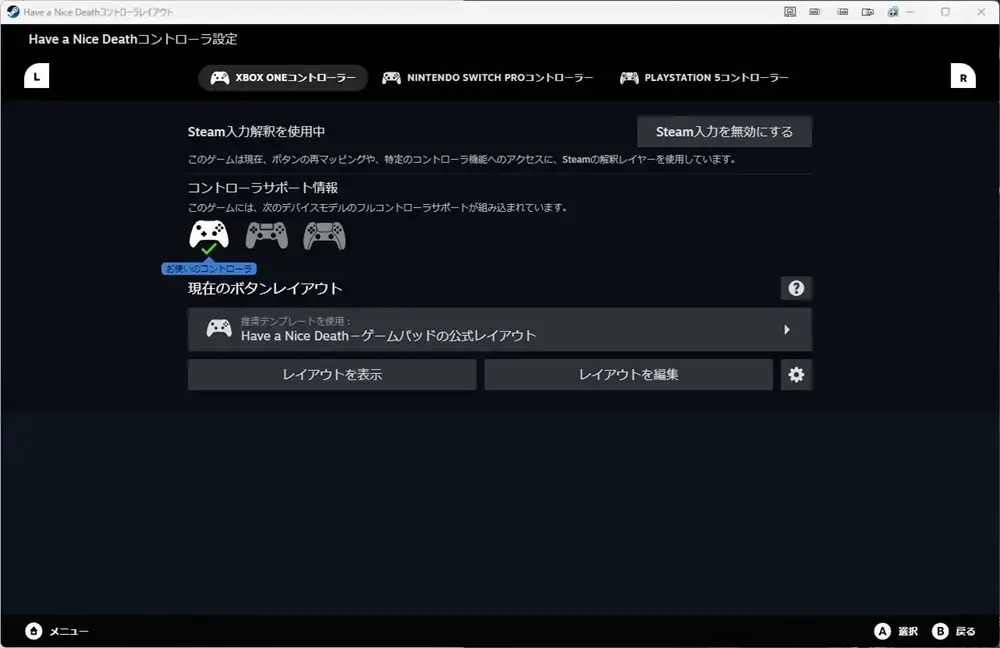
Task: Click the A button 選択 hint
Action: (x=896, y=631)
